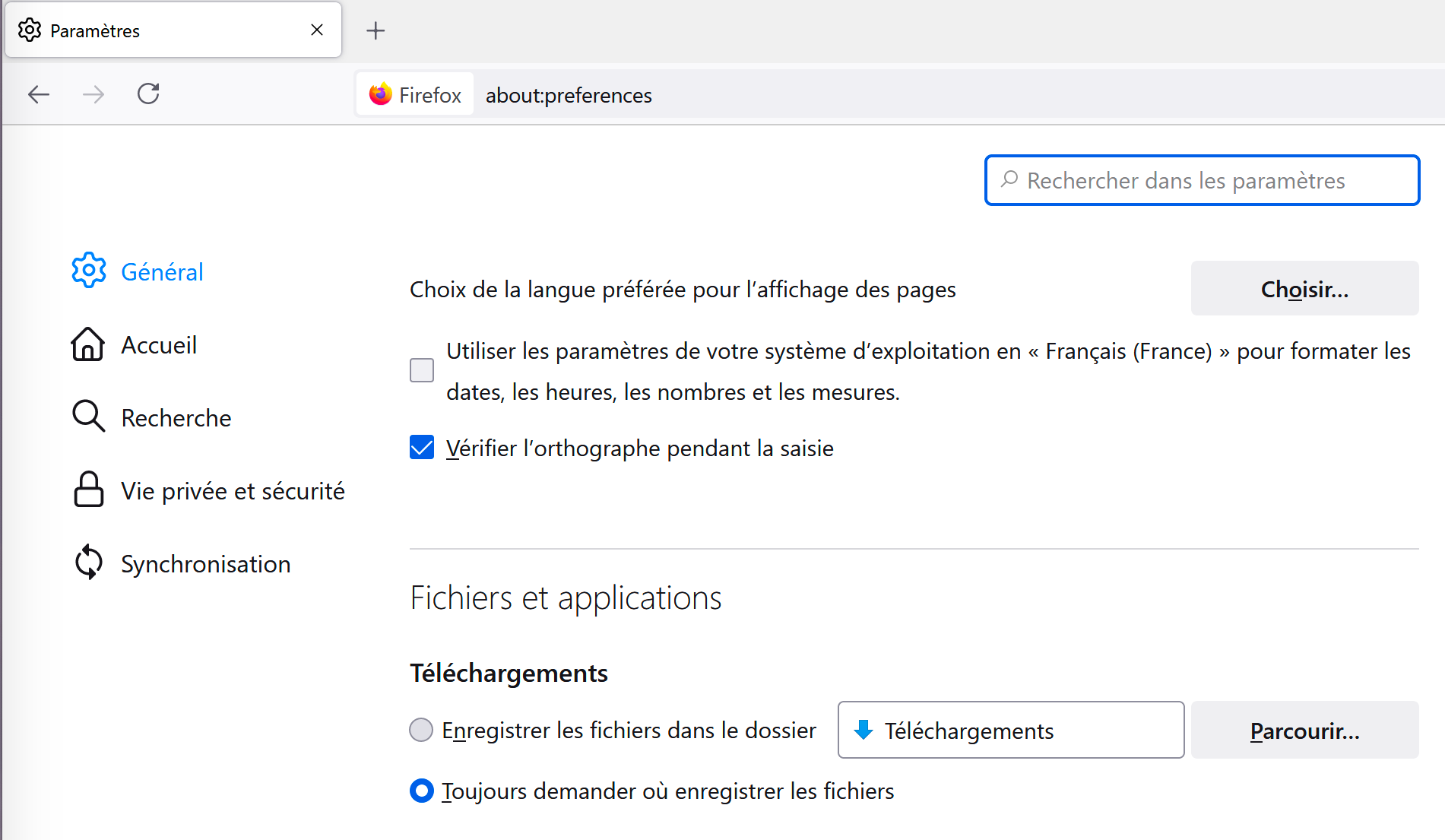
Task: Focus the Rechercher dans les paramètres search box
Action: point(1202,180)
